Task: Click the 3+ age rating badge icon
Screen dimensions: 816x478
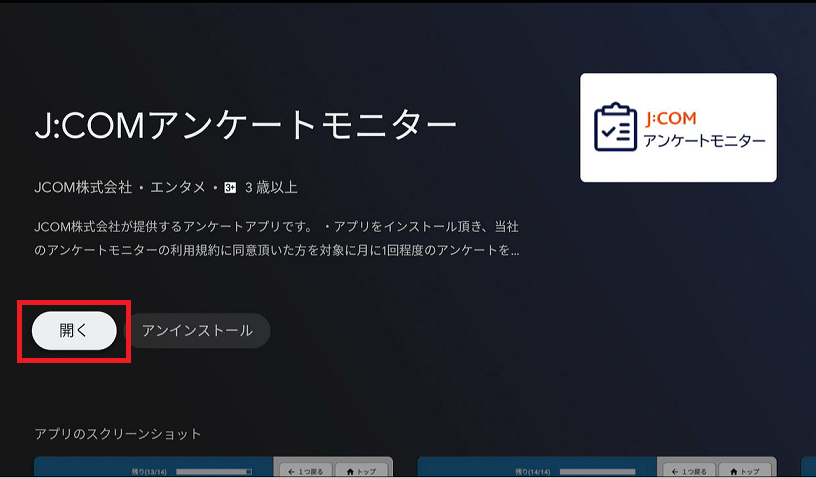Action: [230, 188]
